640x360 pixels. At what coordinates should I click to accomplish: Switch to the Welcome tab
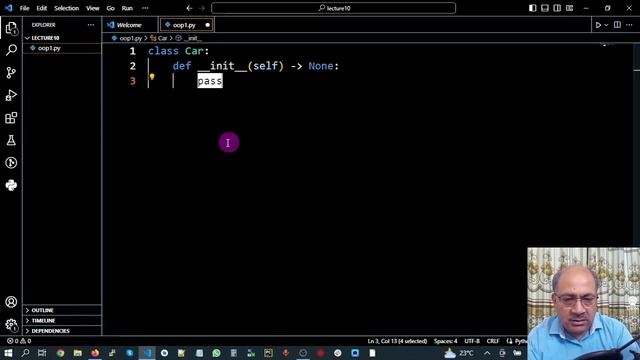pos(129,25)
